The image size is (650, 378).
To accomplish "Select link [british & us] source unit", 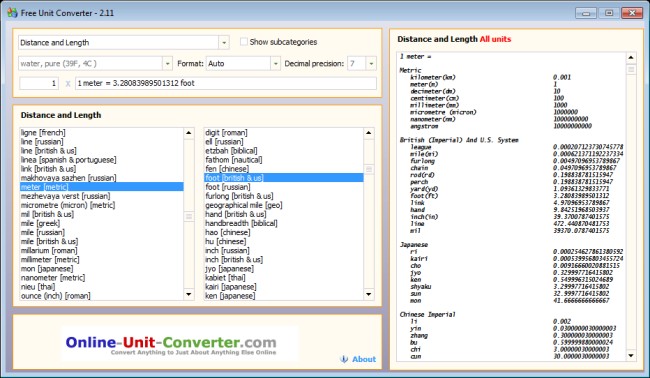I will pyautogui.click(x=102, y=169).
